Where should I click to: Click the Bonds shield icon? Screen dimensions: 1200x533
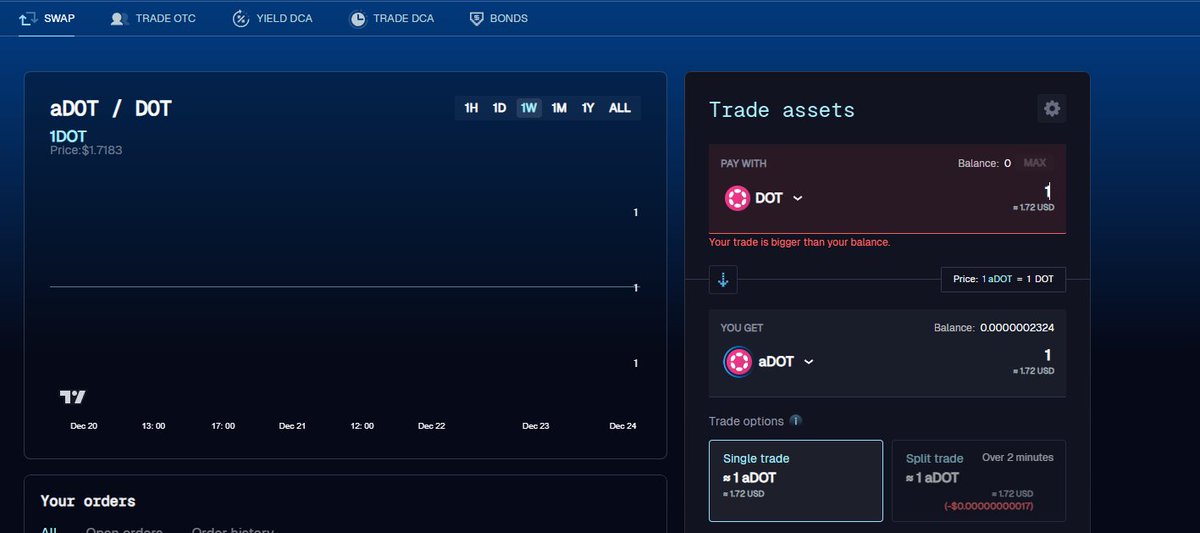[x=477, y=19]
